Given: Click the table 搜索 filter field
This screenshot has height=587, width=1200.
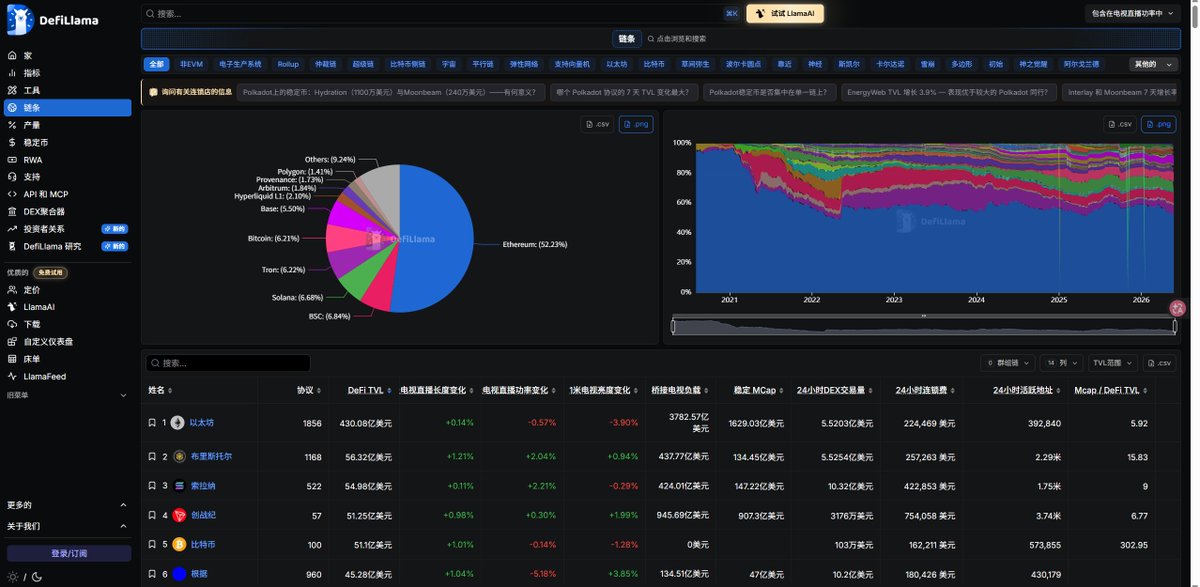Looking at the screenshot, I should coord(227,363).
